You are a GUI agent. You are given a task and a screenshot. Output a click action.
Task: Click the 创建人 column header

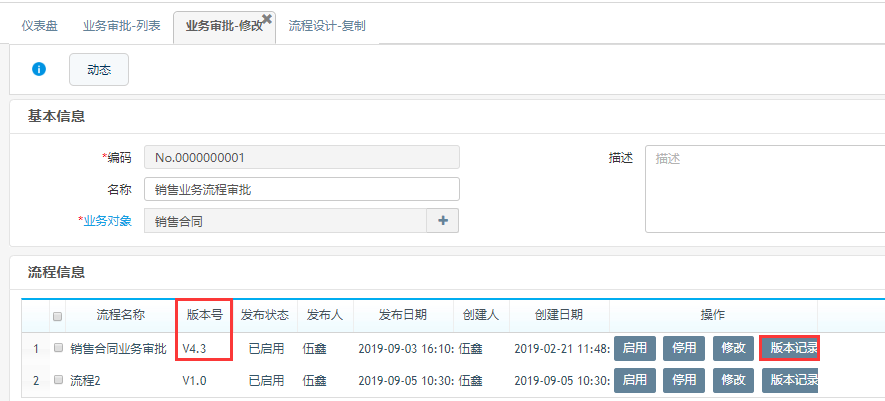point(481,315)
